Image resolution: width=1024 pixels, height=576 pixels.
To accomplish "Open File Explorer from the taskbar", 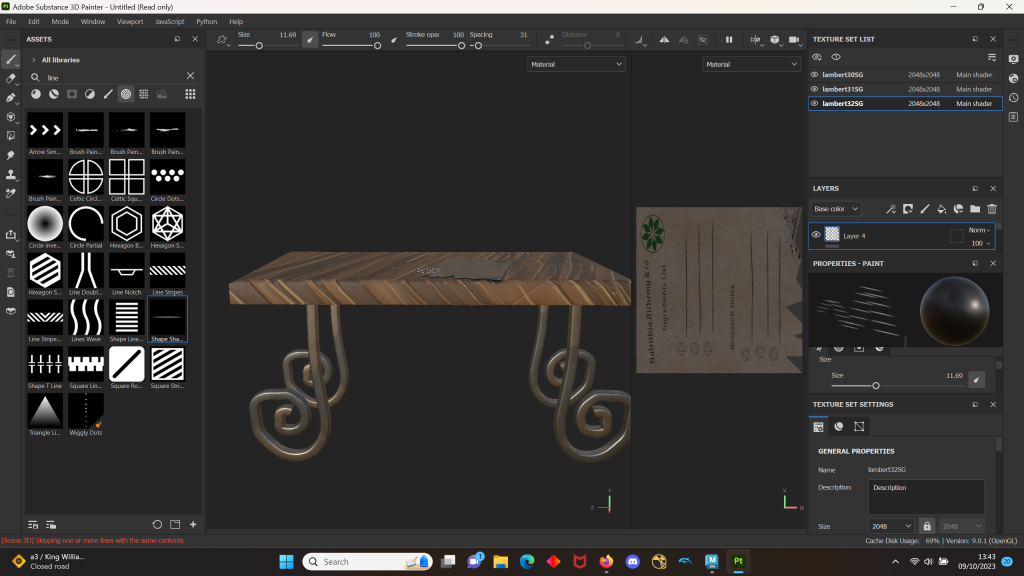I will pyautogui.click(x=501, y=561).
